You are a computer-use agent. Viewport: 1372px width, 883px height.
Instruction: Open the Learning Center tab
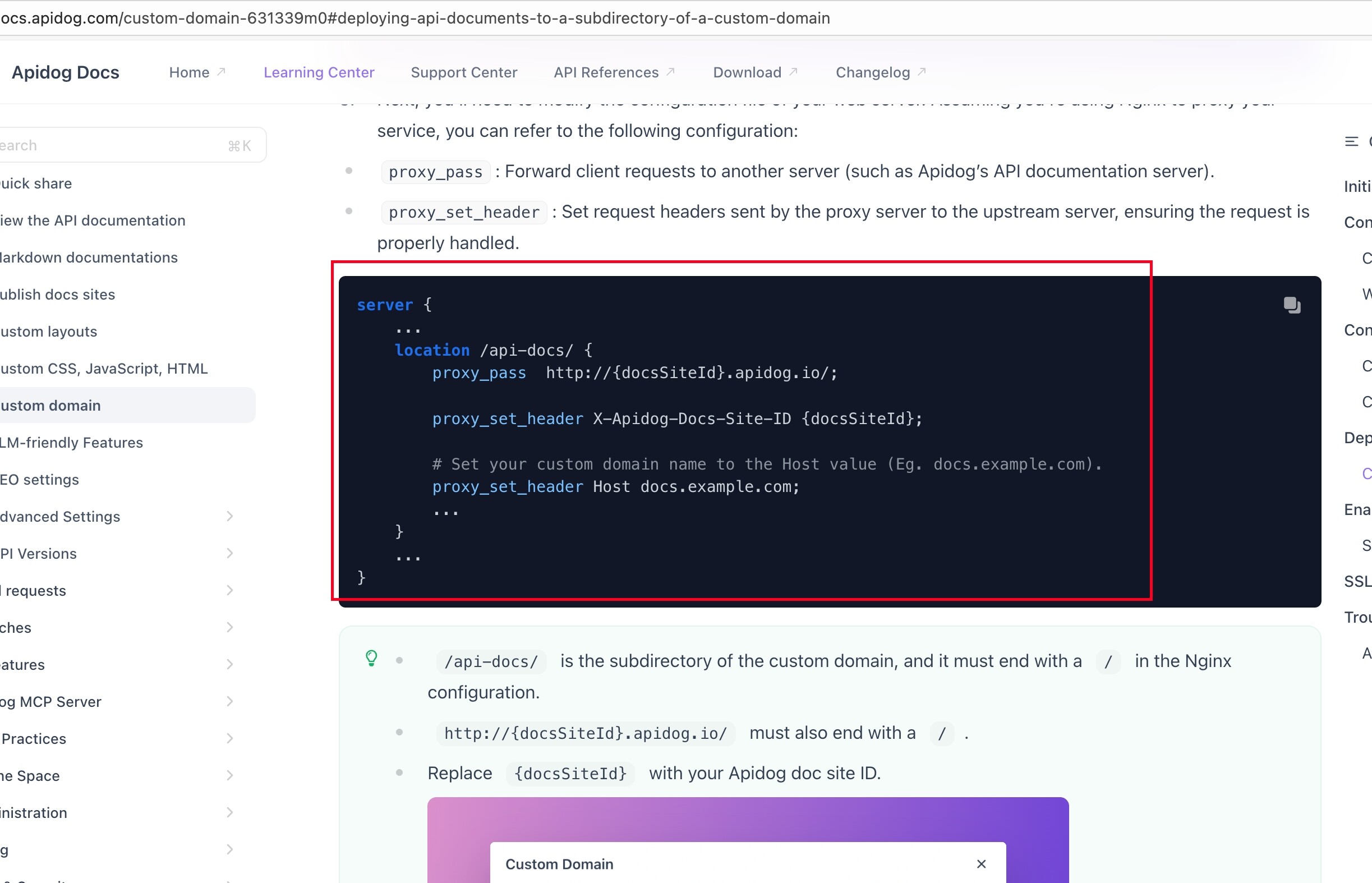319,72
